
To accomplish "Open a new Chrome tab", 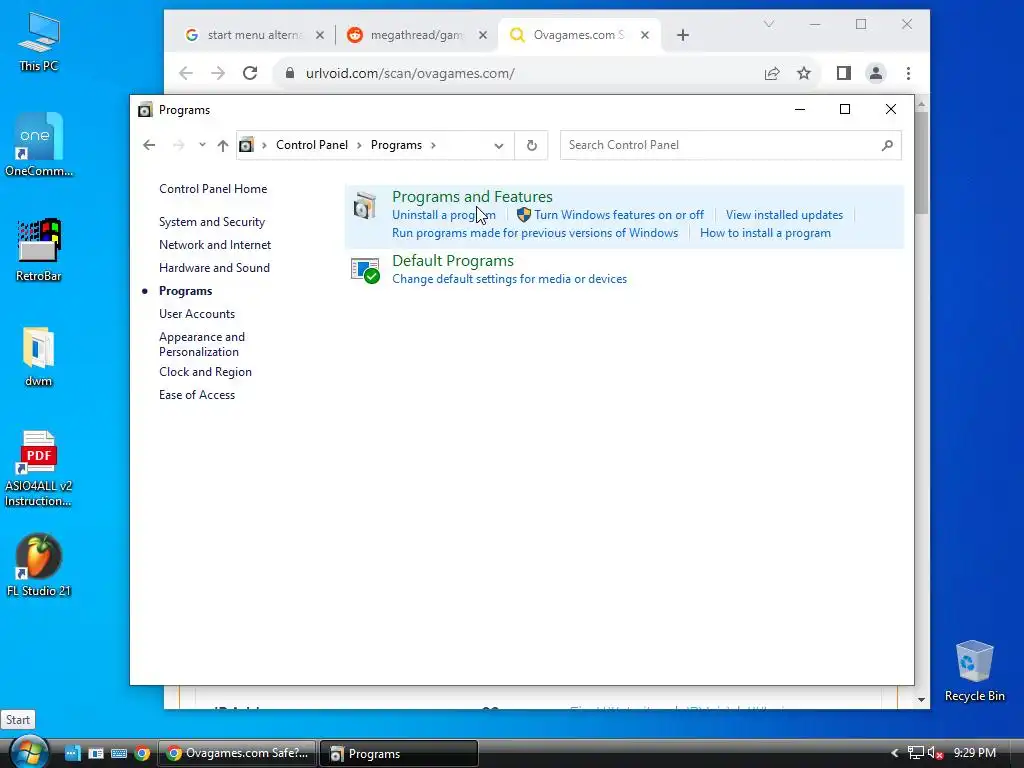I will point(683,35).
